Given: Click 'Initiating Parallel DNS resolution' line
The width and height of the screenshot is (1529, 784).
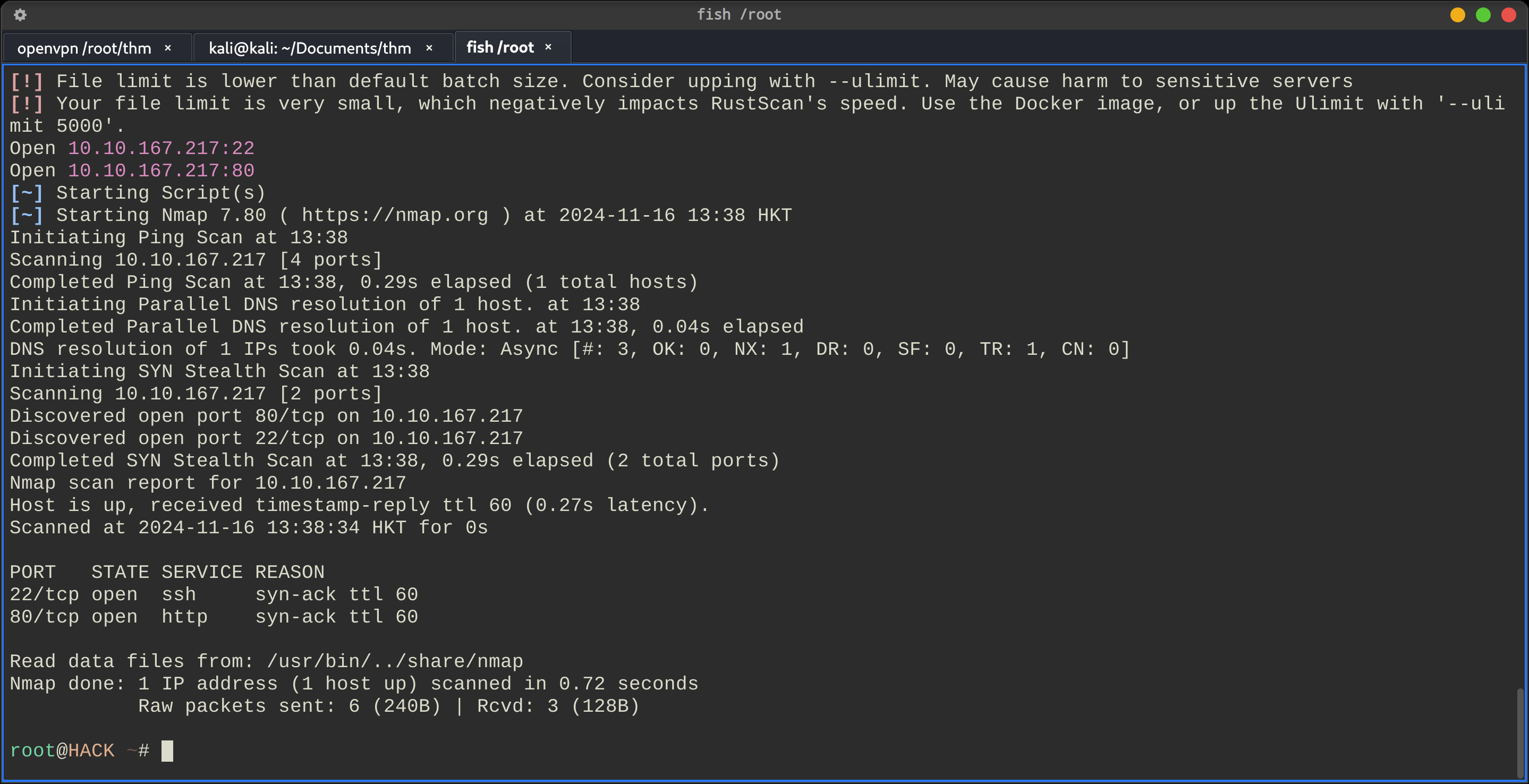Looking at the screenshot, I should click(325, 305).
